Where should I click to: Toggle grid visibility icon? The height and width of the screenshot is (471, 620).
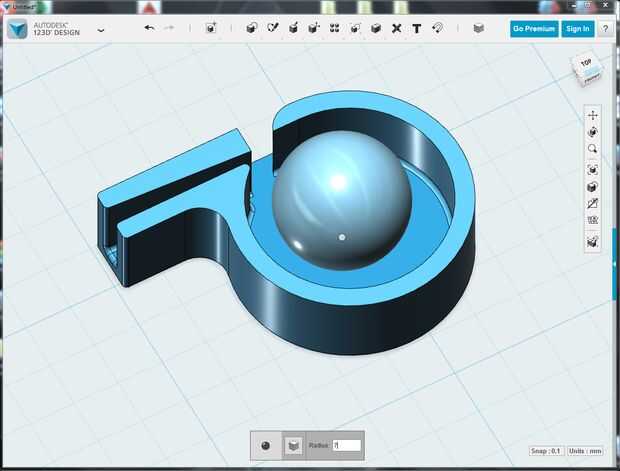tap(592, 220)
